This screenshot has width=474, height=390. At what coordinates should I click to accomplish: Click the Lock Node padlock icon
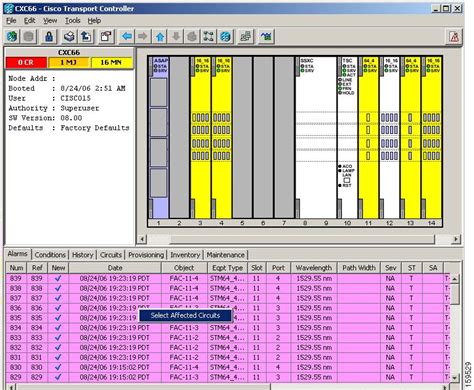[x=49, y=36]
